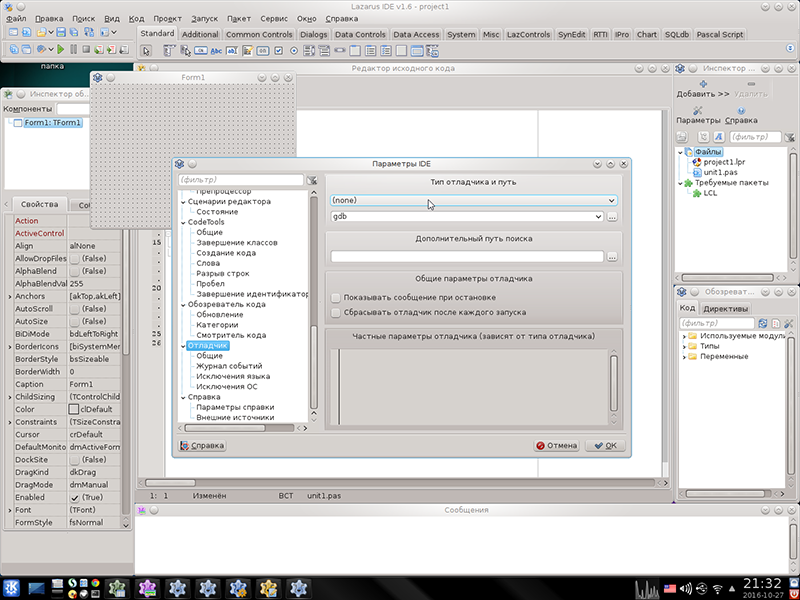Expand the Anchors property in inspector
The width and height of the screenshot is (800, 600).
[10, 296]
